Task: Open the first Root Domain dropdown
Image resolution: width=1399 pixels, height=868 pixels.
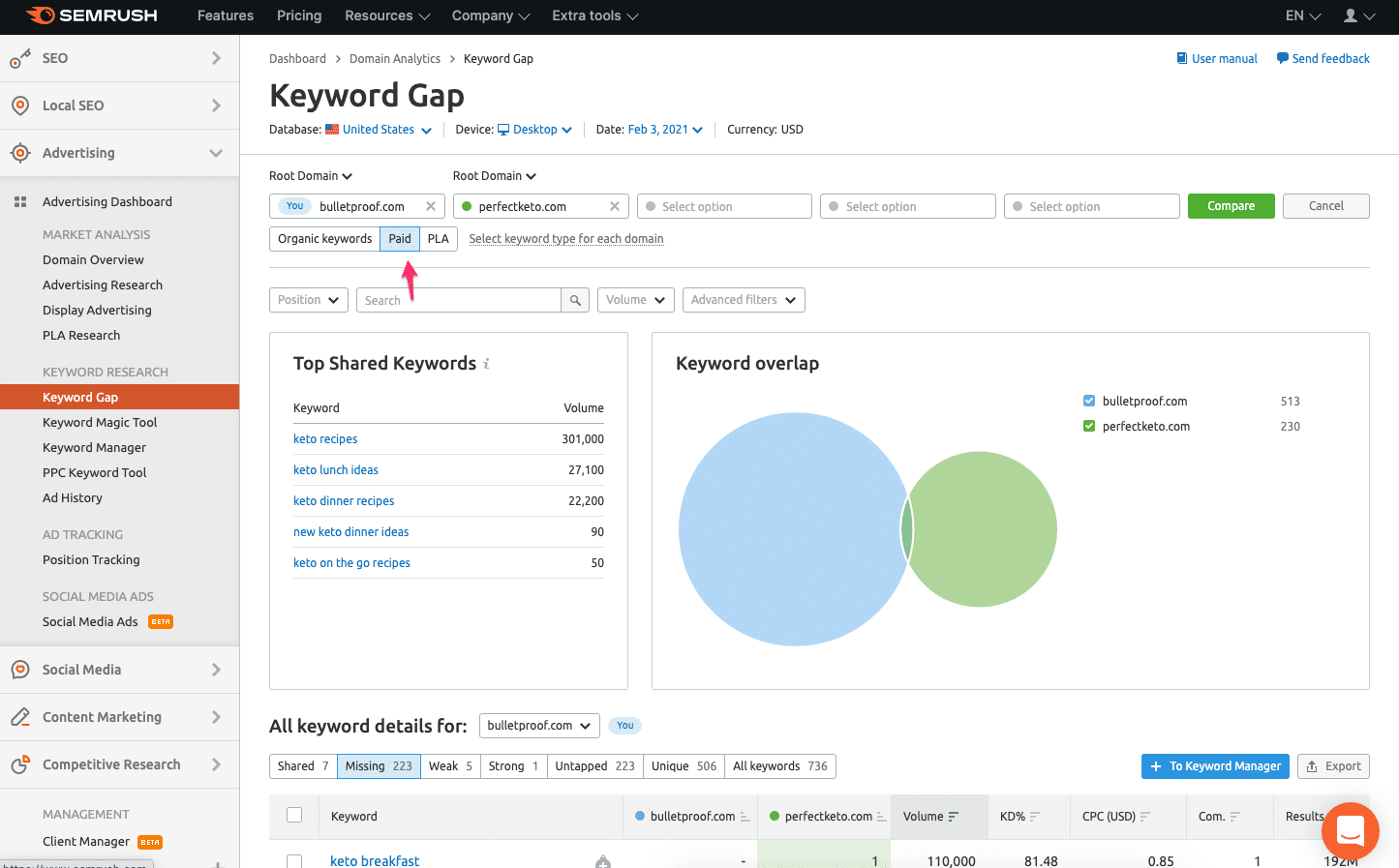Action: (x=311, y=176)
